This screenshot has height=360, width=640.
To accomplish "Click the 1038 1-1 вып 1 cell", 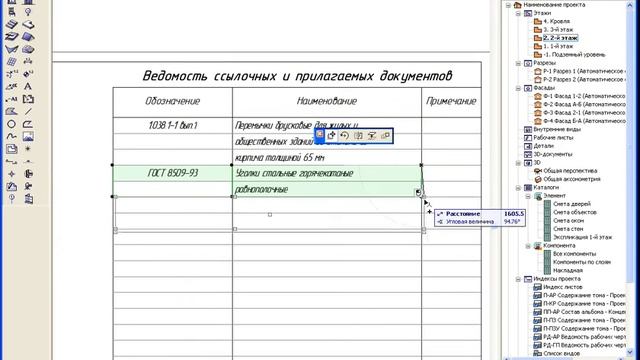I will coord(173,126).
